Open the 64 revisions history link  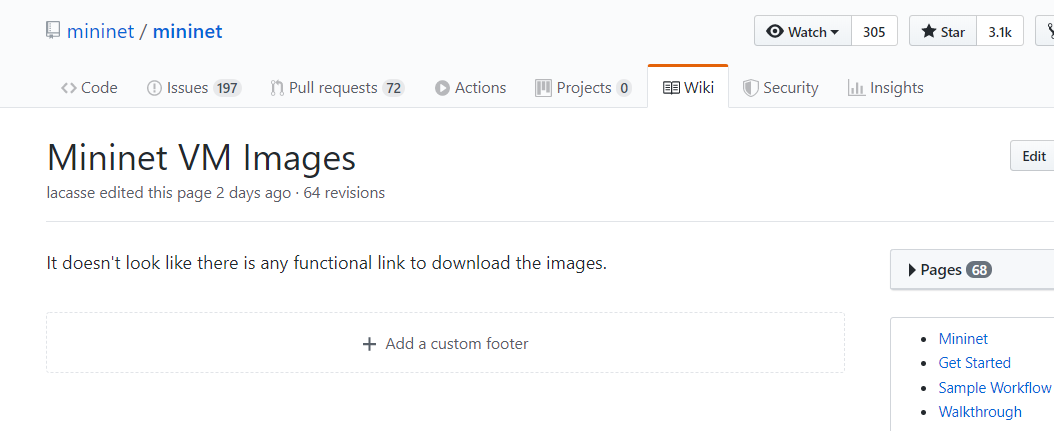[344, 193]
